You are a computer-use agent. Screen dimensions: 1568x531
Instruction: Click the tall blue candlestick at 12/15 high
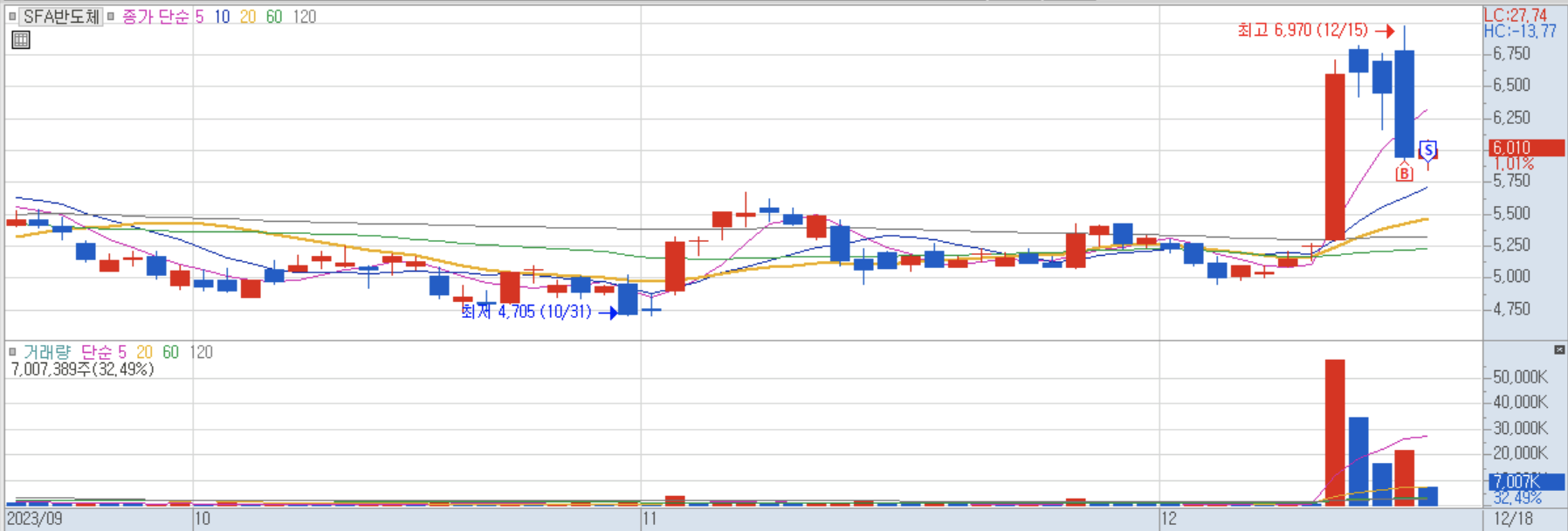point(1405,104)
